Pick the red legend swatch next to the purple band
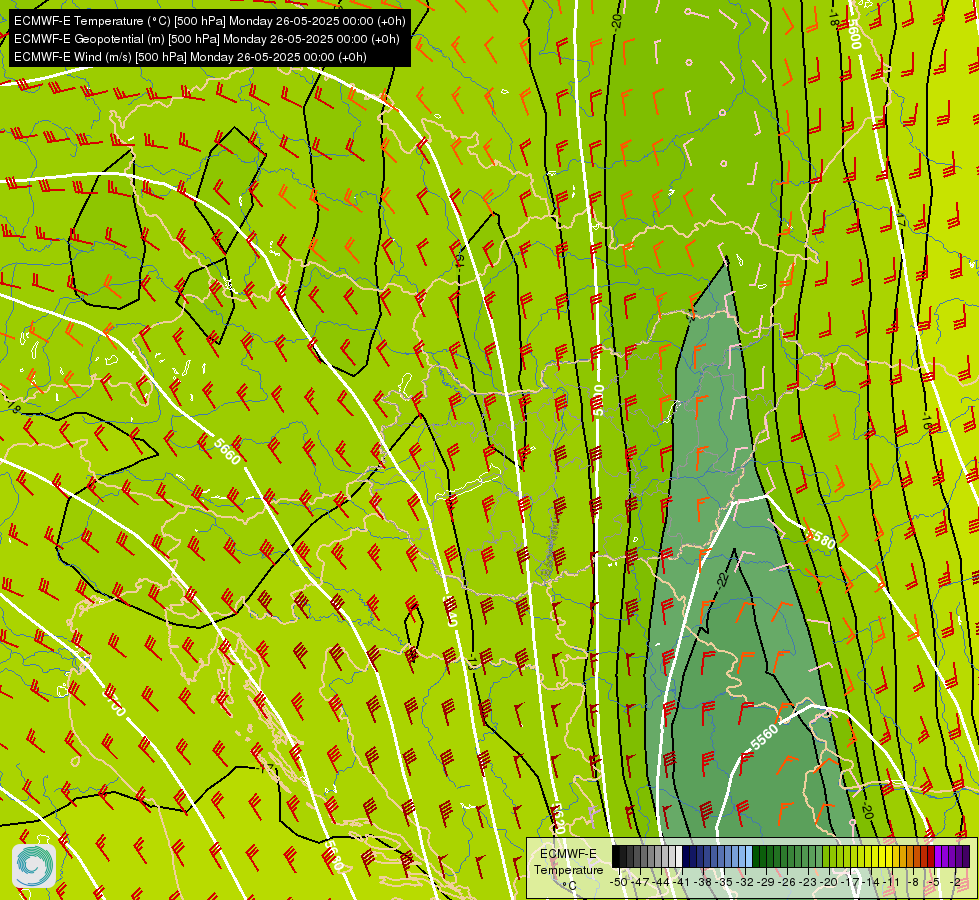 pos(931,856)
